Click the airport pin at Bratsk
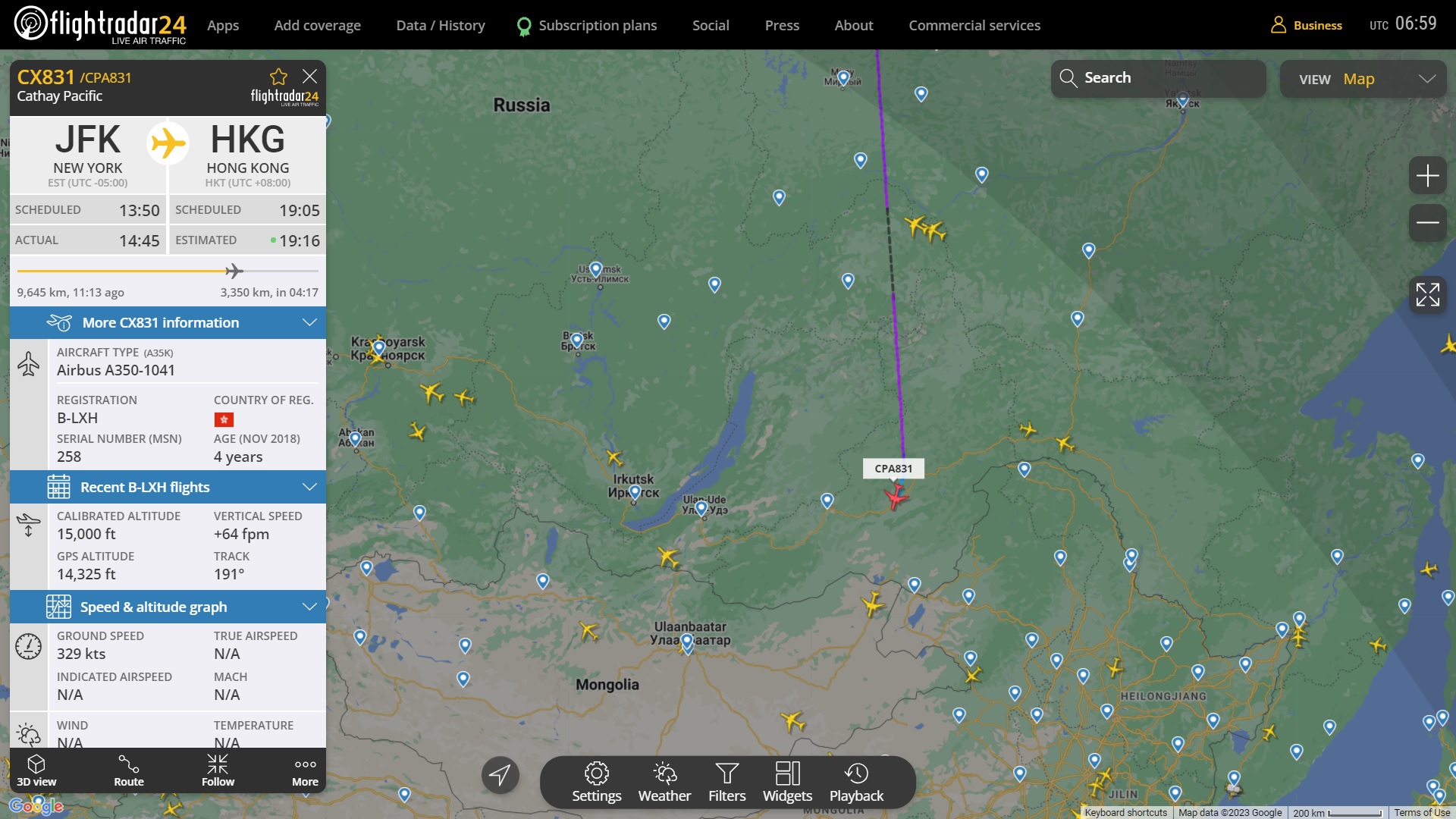 pos(577,340)
